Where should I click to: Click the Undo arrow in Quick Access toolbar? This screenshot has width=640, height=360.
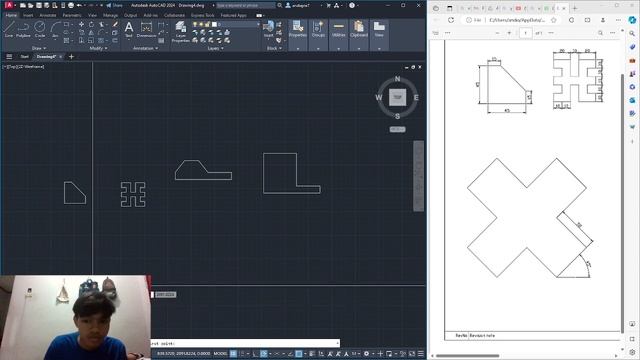tap(80, 6)
